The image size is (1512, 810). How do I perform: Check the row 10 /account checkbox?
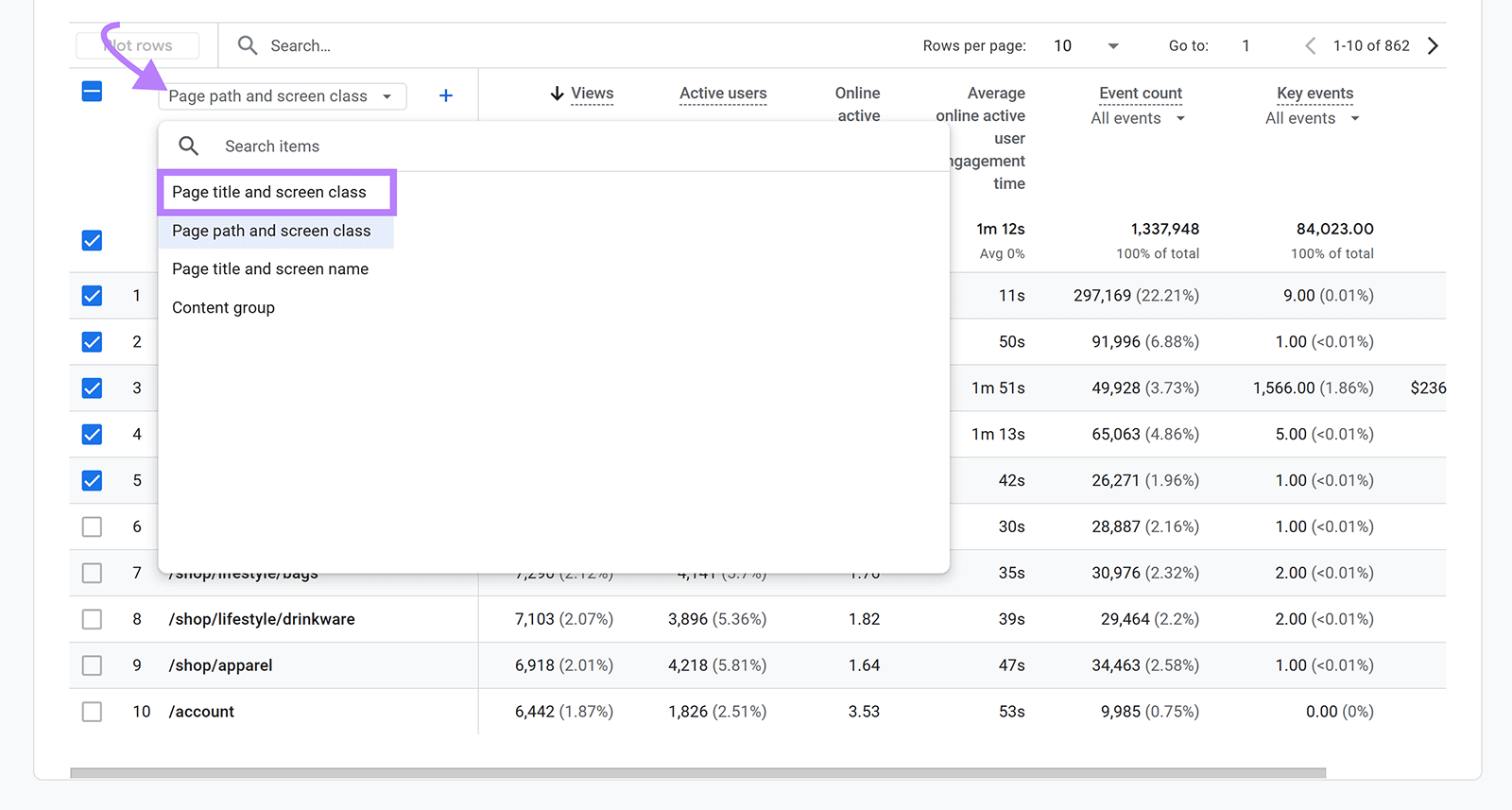click(x=92, y=712)
